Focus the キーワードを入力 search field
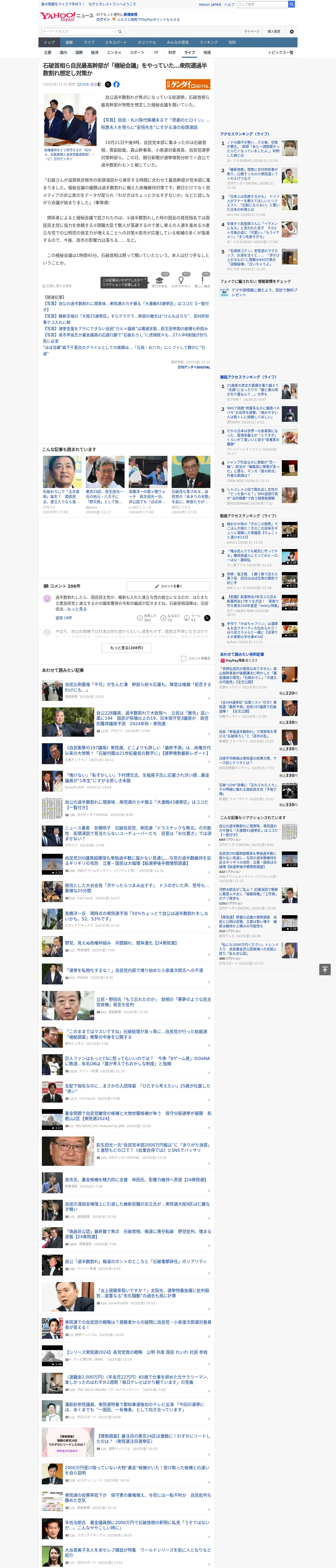The width and height of the screenshot is (336, 1568). 79,31
